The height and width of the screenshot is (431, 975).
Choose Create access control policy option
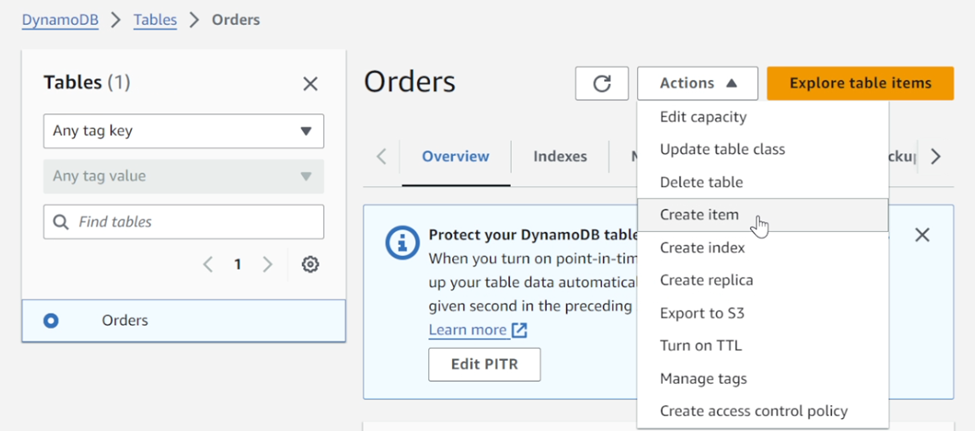[x=762, y=410]
